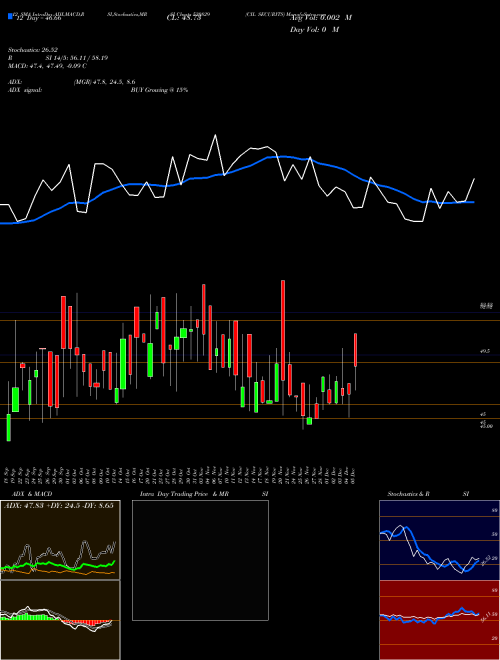Click the last red candlestick on the right

click(356, 350)
